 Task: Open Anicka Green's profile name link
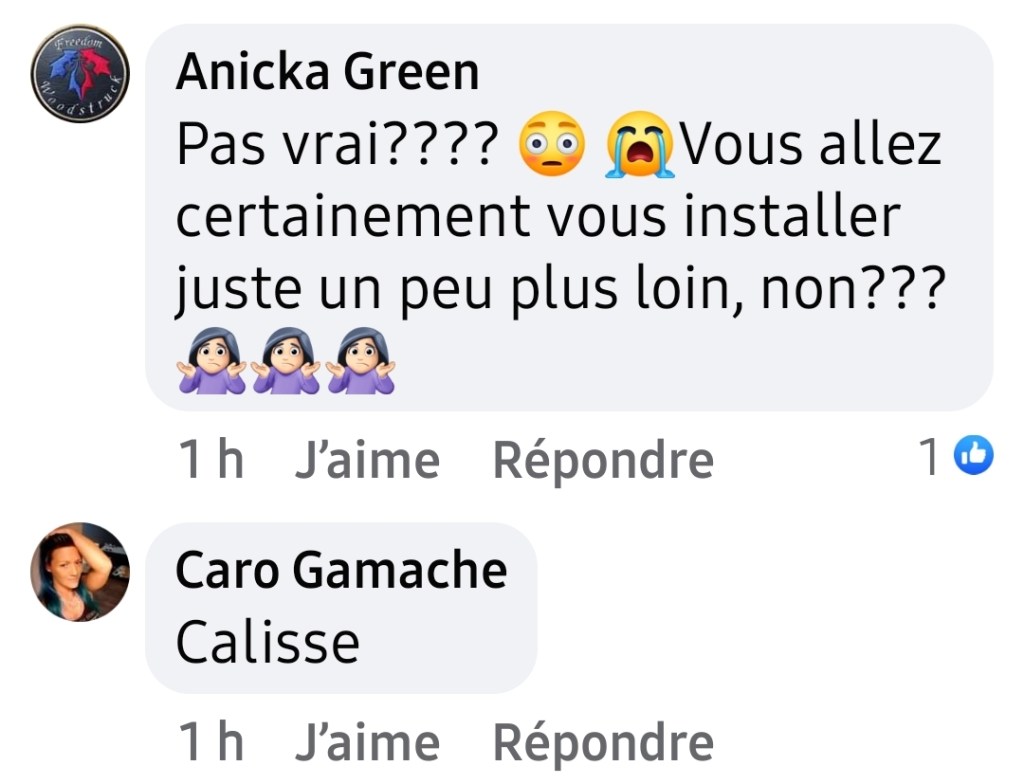point(327,72)
